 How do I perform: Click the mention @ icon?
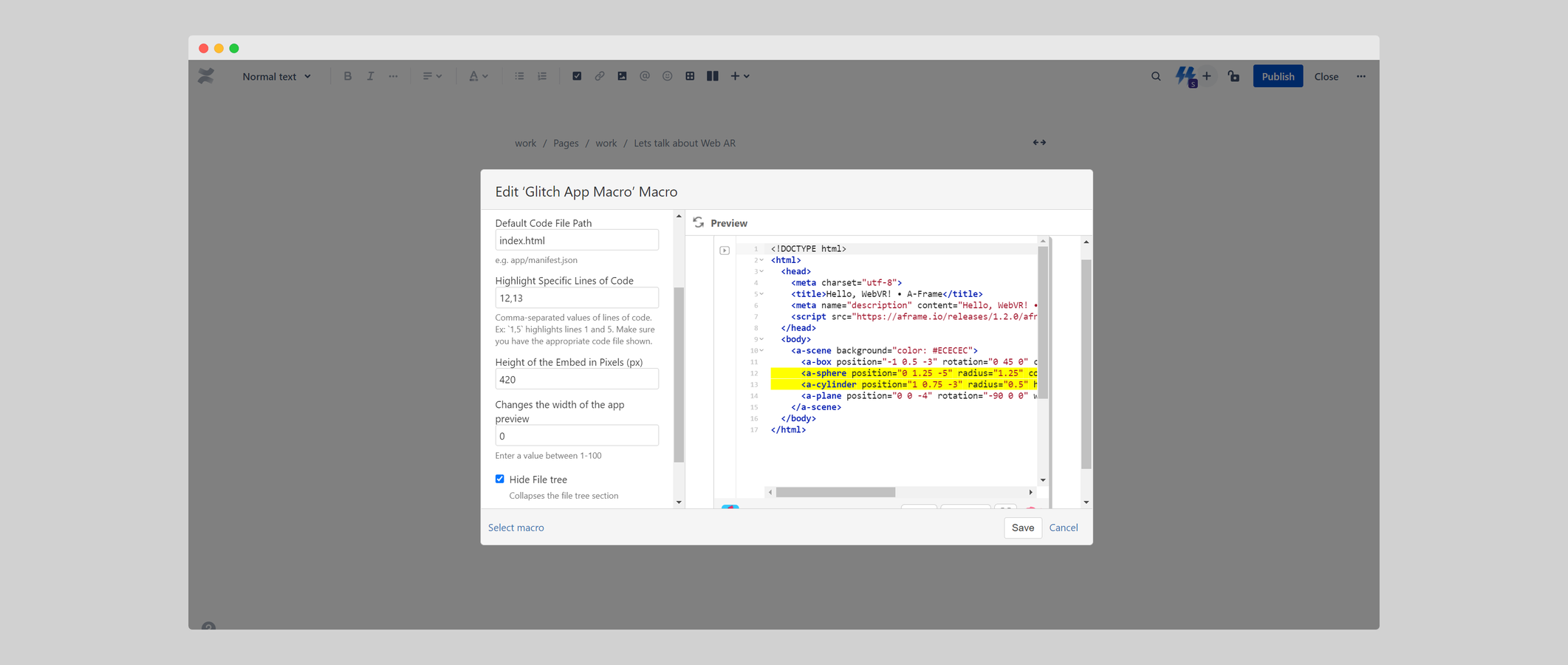coord(645,76)
